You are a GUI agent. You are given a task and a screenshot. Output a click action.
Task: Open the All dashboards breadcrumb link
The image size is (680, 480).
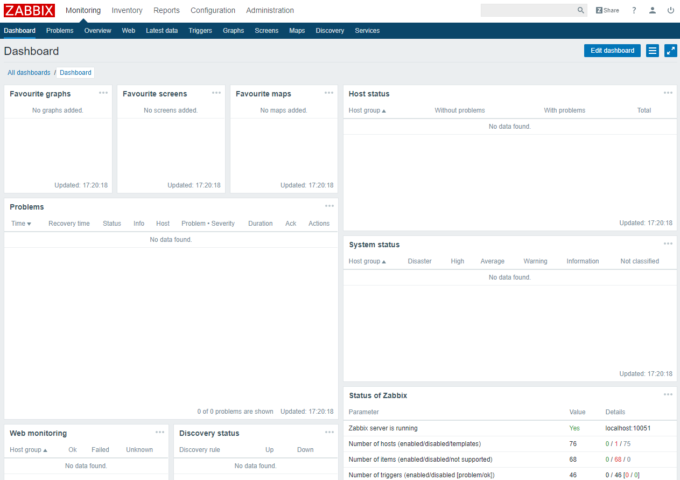[x=29, y=72]
